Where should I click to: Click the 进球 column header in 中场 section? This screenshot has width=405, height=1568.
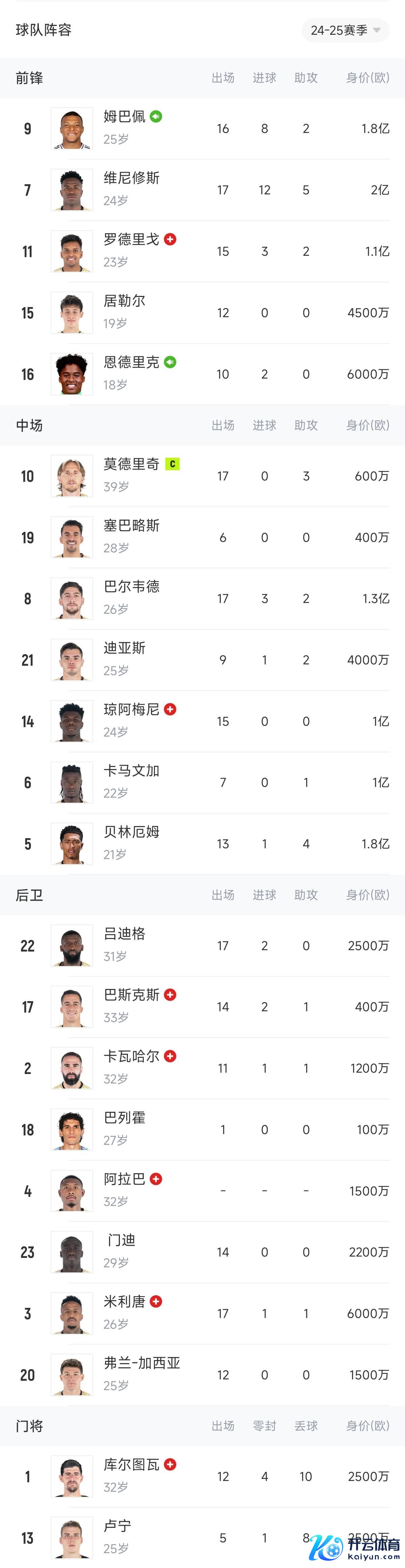point(264,425)
